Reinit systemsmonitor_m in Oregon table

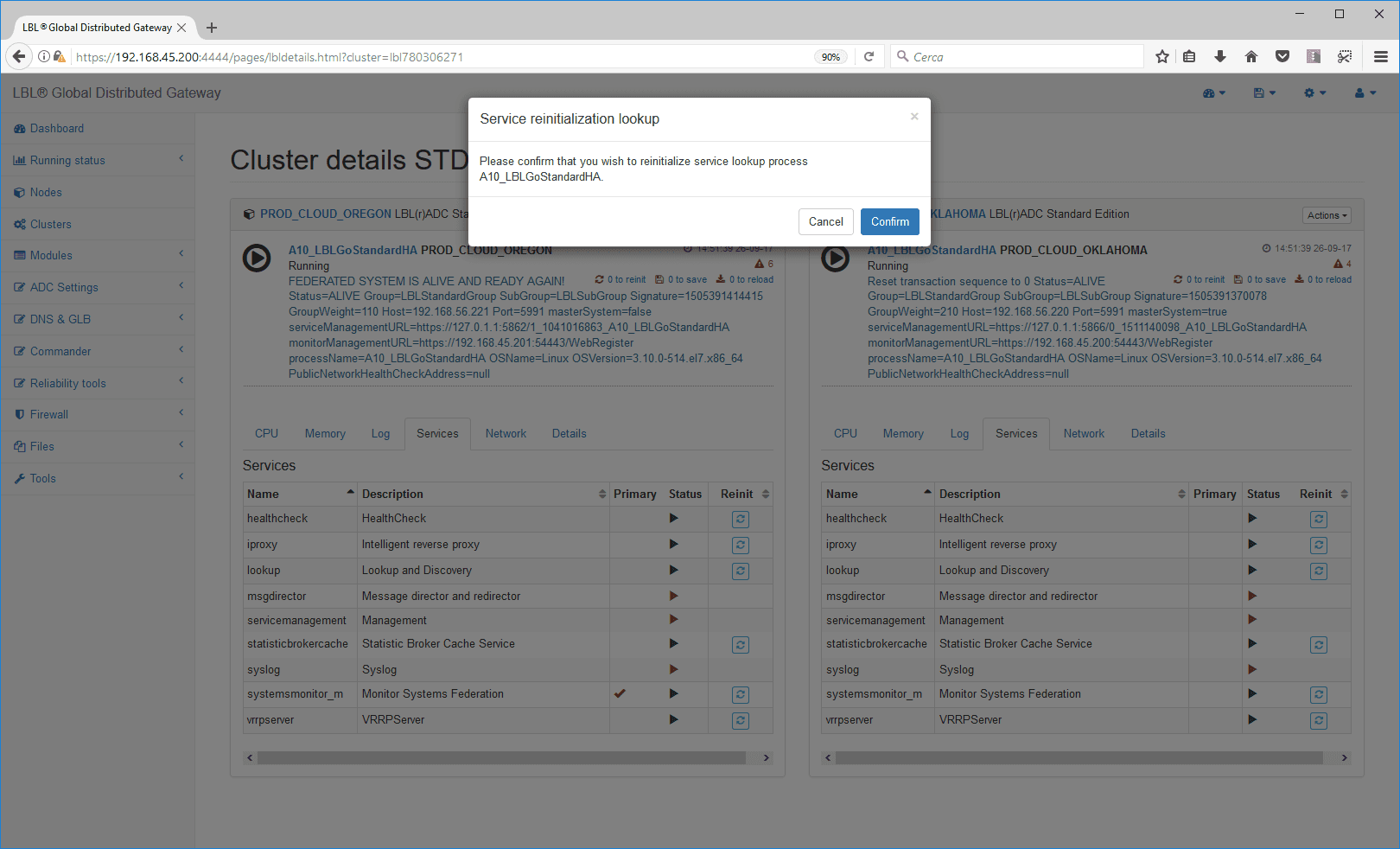[x=741, y=695]
